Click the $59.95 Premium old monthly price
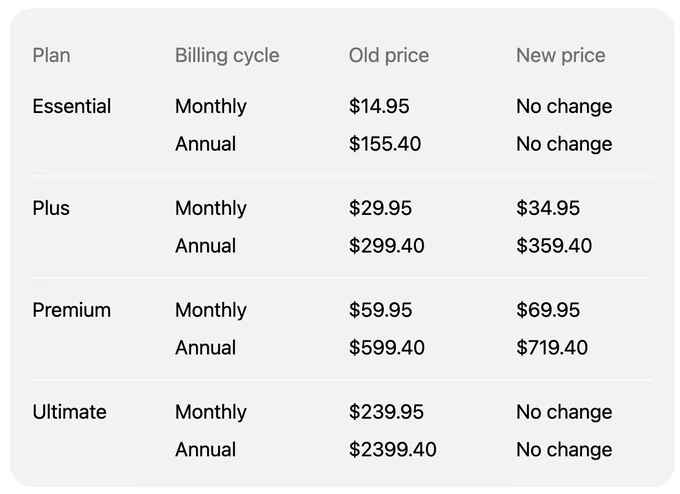 tap(380, 310)
